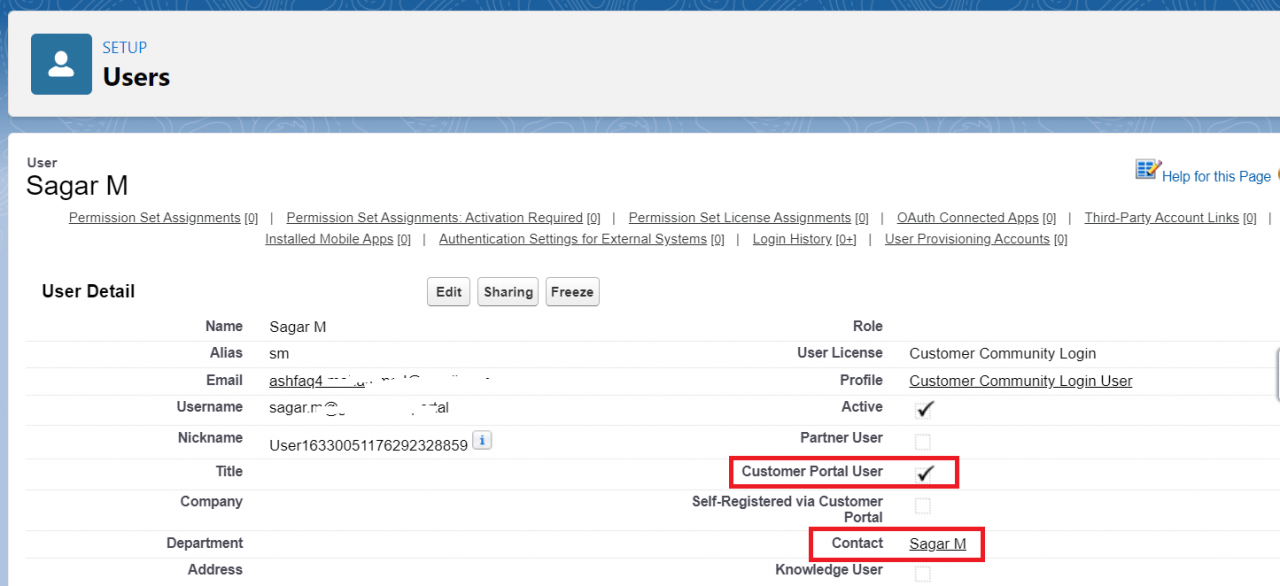
Task: Click the Edit button
Action: [448, 291]
